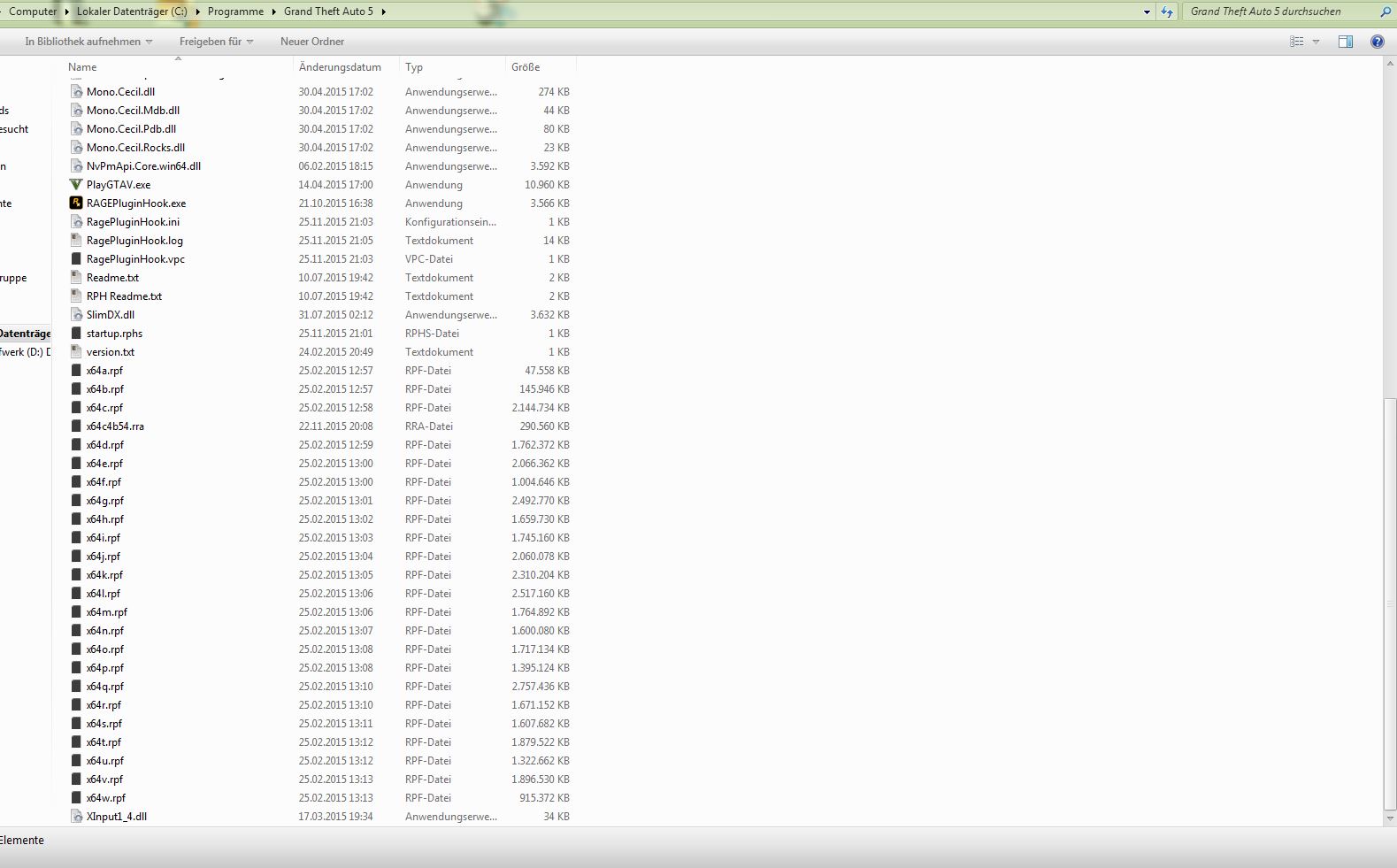The height and width of the screenshot is (868, 1397).
Task: Select the file named x64d.rpf
Action: coord(105,445)
